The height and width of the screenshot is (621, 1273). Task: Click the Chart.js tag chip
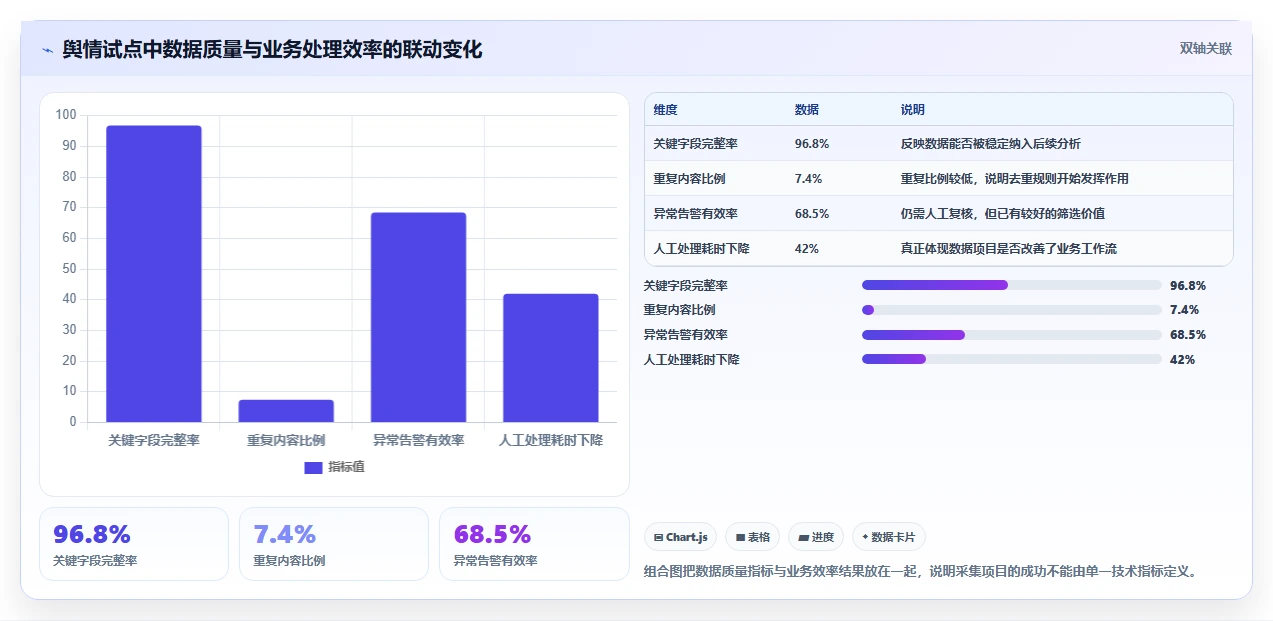(680, 537)
